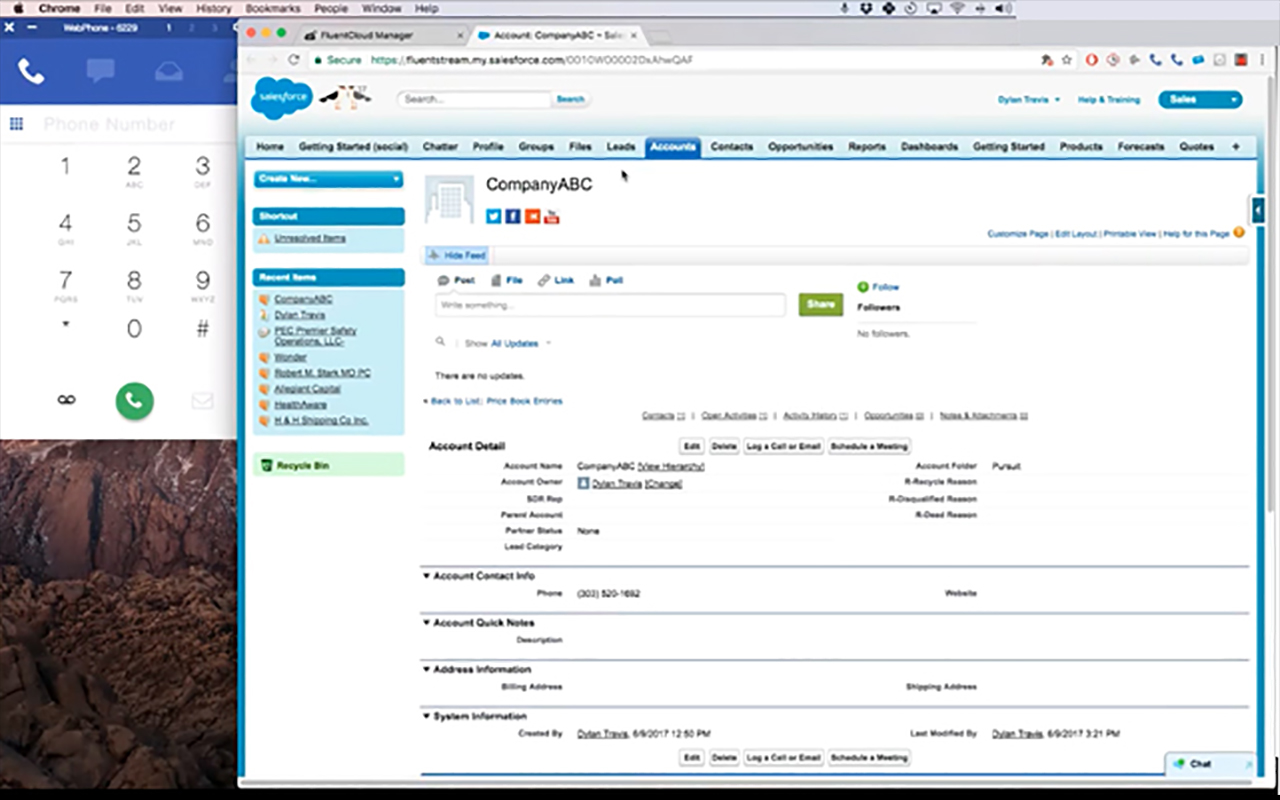Open the Chatter tab

tap(440, 146)
